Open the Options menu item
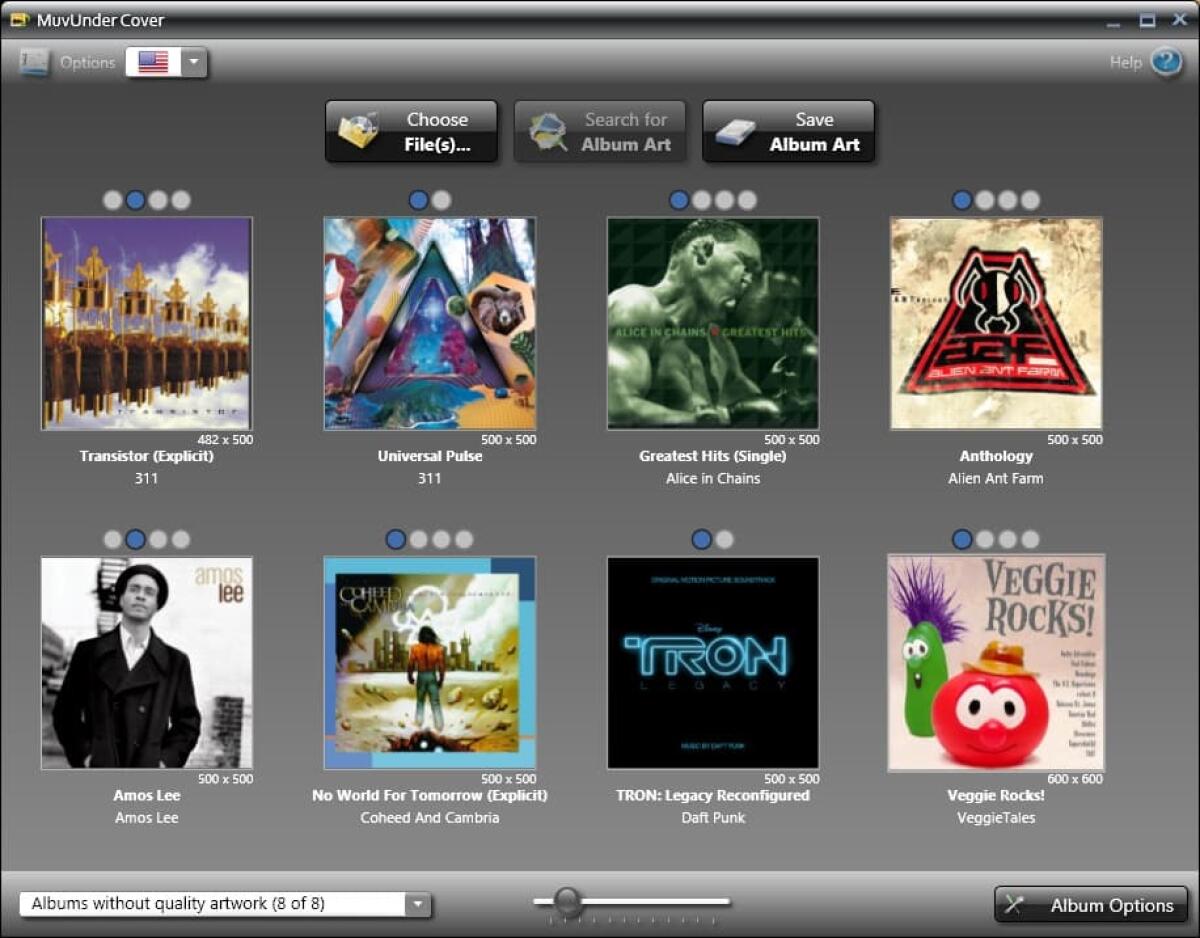This screenshot has height=938, width=1200. tap(87, 62)
